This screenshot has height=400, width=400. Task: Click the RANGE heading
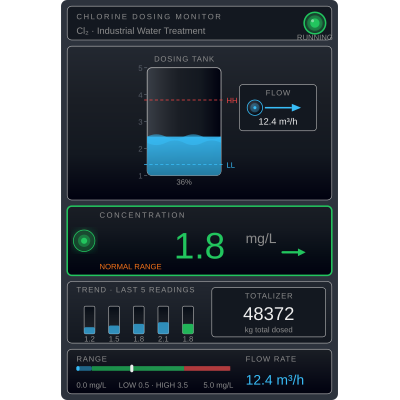click(92, 359)
